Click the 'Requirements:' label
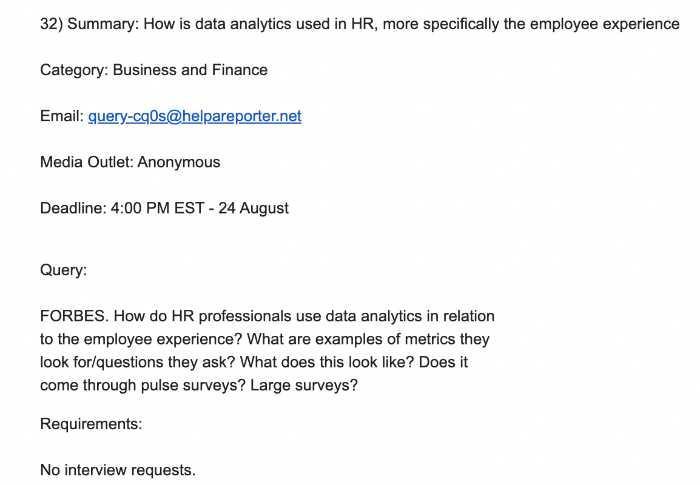700x485 pixels. (x=91, y=424)
